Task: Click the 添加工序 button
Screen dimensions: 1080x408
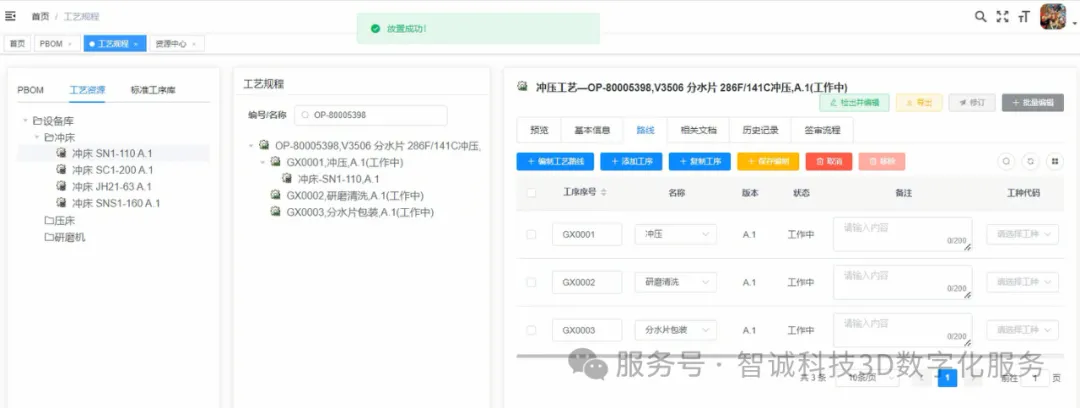Action: (631, 161)
